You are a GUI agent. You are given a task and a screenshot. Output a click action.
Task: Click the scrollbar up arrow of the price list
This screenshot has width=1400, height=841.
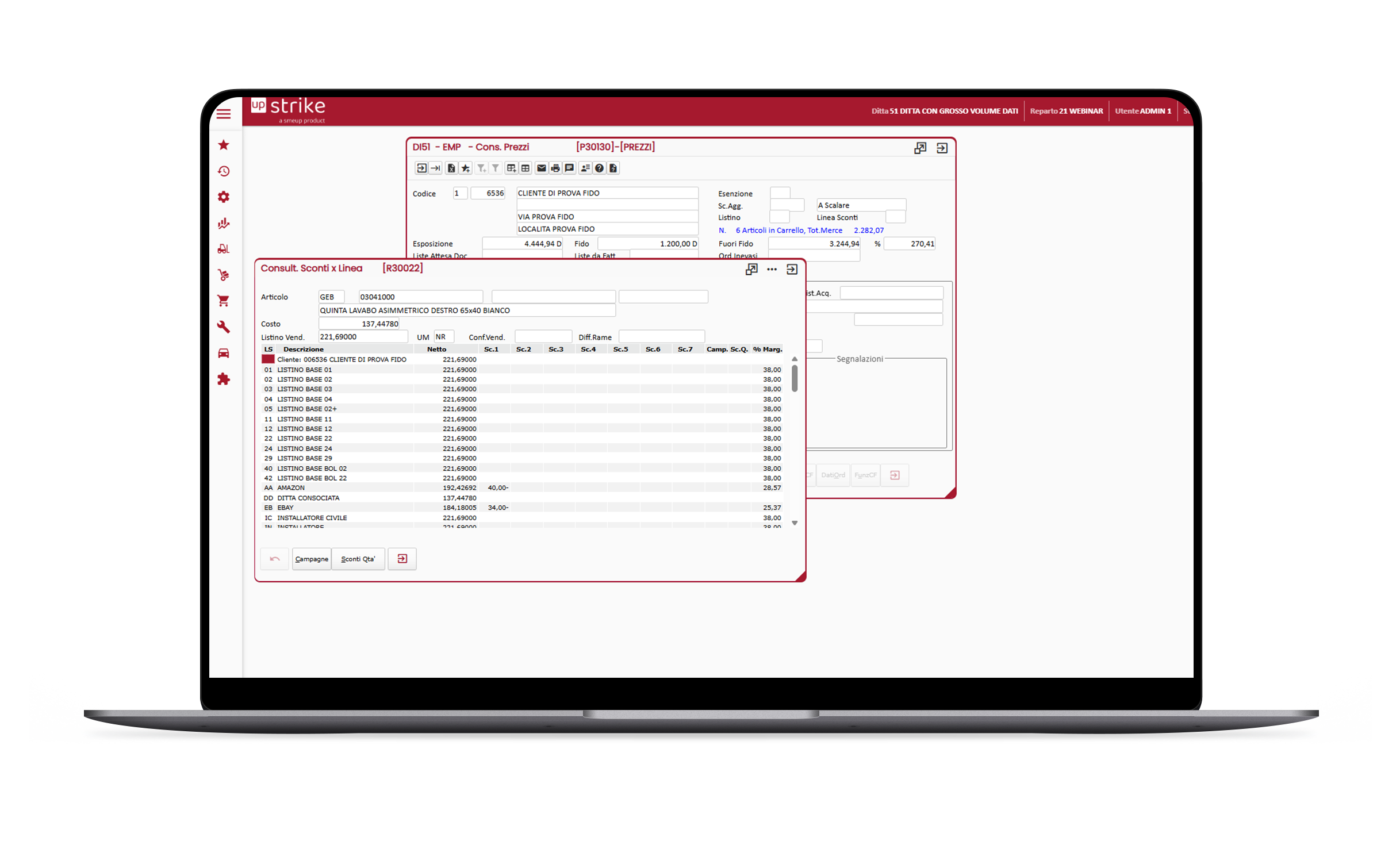coord(795,359)
